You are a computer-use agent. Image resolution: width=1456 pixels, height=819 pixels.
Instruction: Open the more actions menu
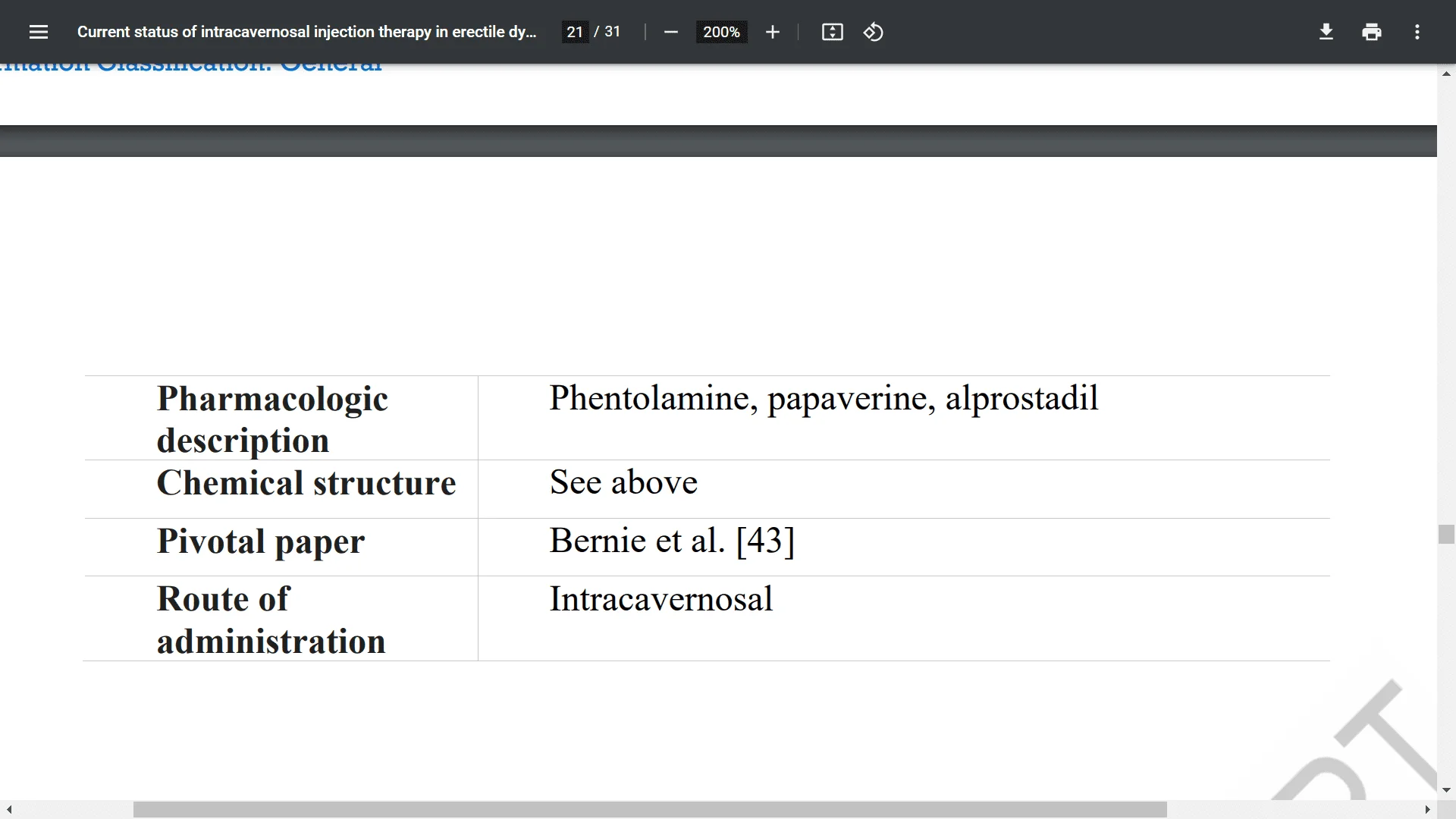pos(1417,32)
